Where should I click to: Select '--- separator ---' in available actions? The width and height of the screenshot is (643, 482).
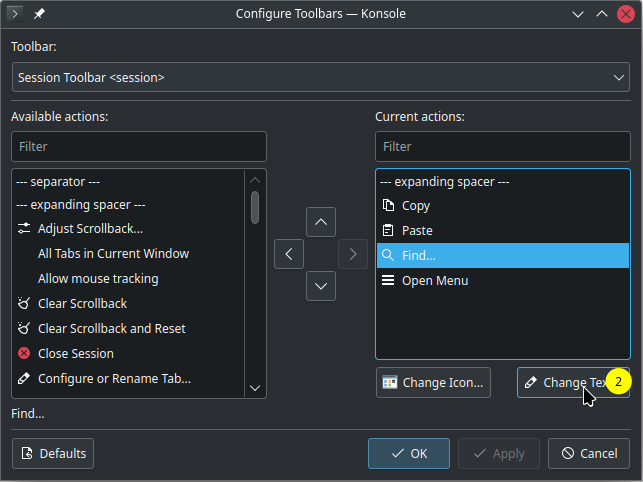(58, 182)
